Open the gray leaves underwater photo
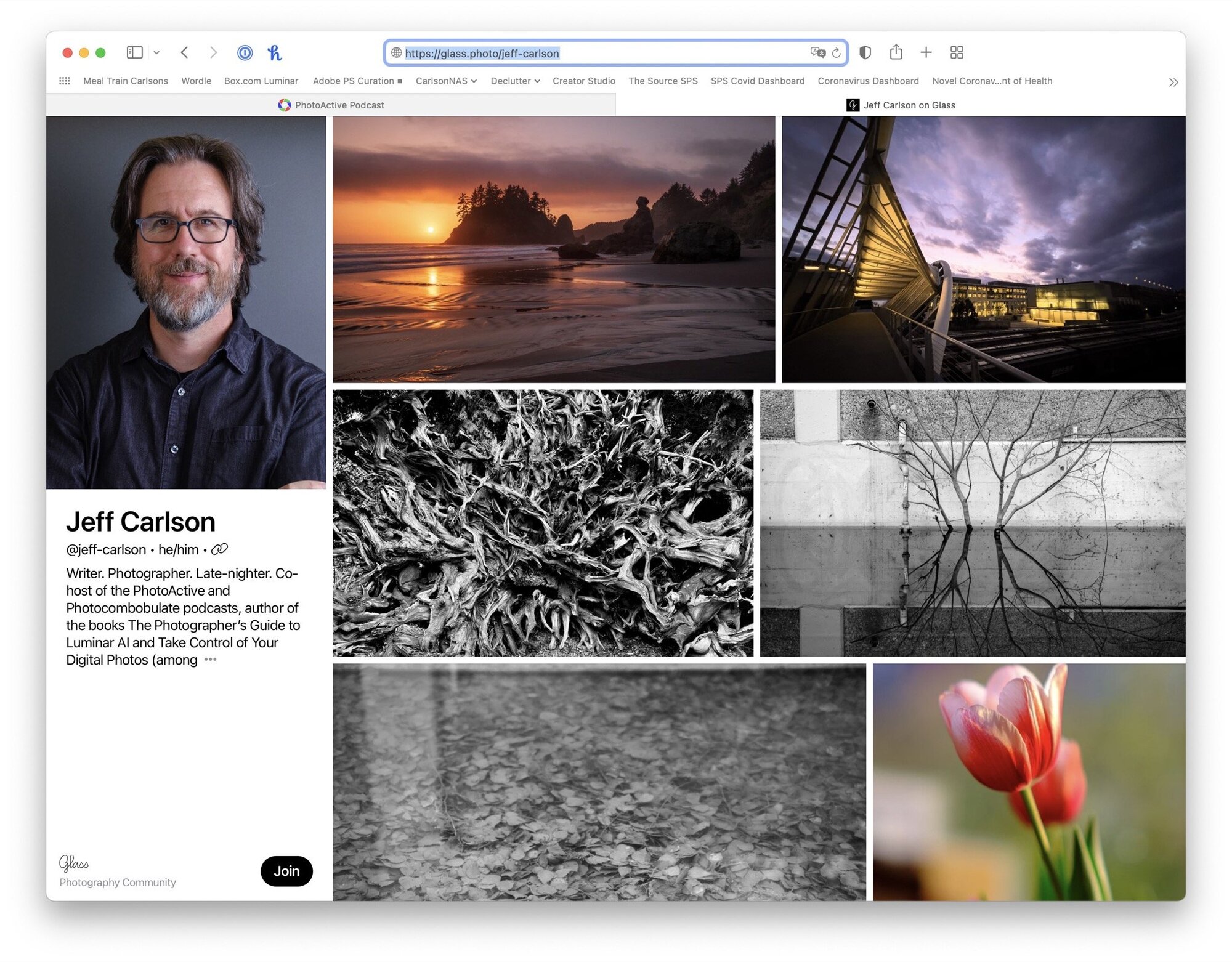The width and height of the screenshot is (1232, 962). [599, 782]
